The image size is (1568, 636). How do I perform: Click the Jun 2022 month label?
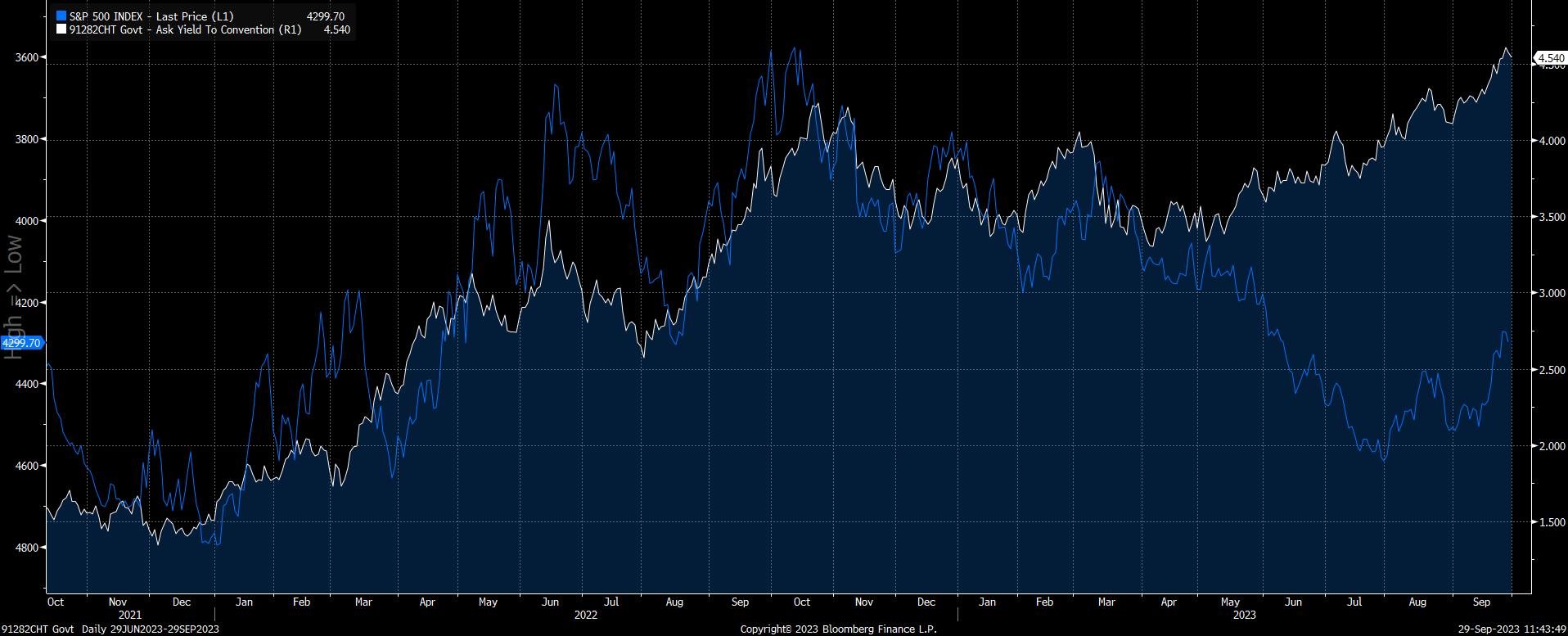point(550,602)
